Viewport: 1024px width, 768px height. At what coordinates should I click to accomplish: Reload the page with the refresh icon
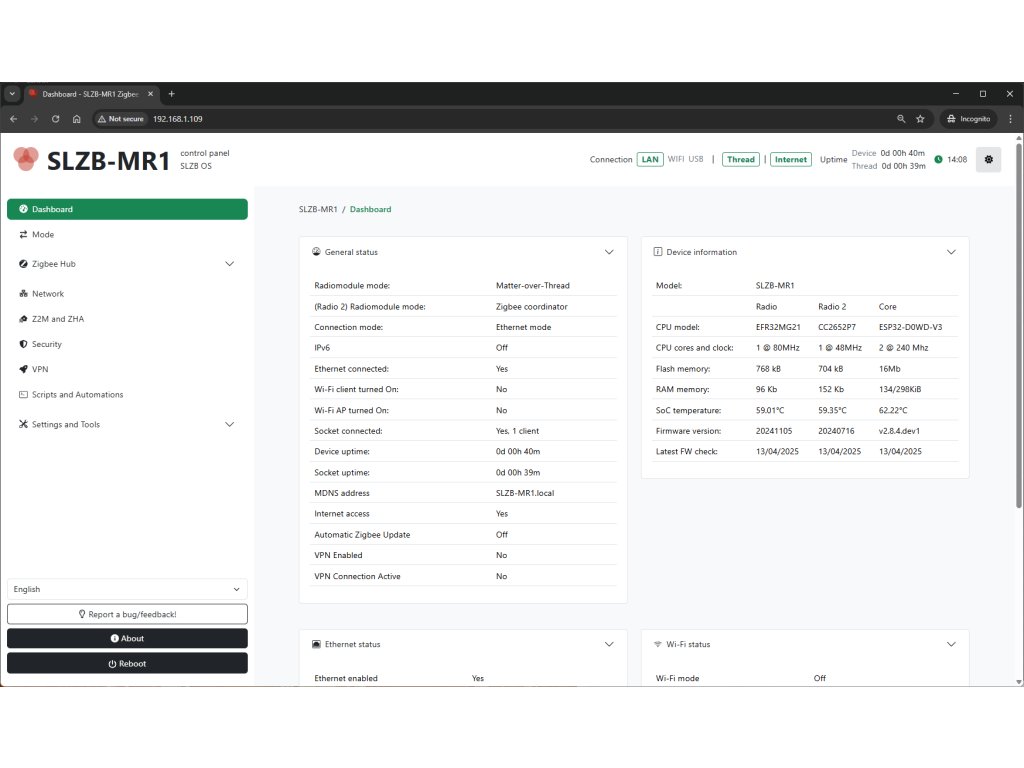(x=55, y=118)
